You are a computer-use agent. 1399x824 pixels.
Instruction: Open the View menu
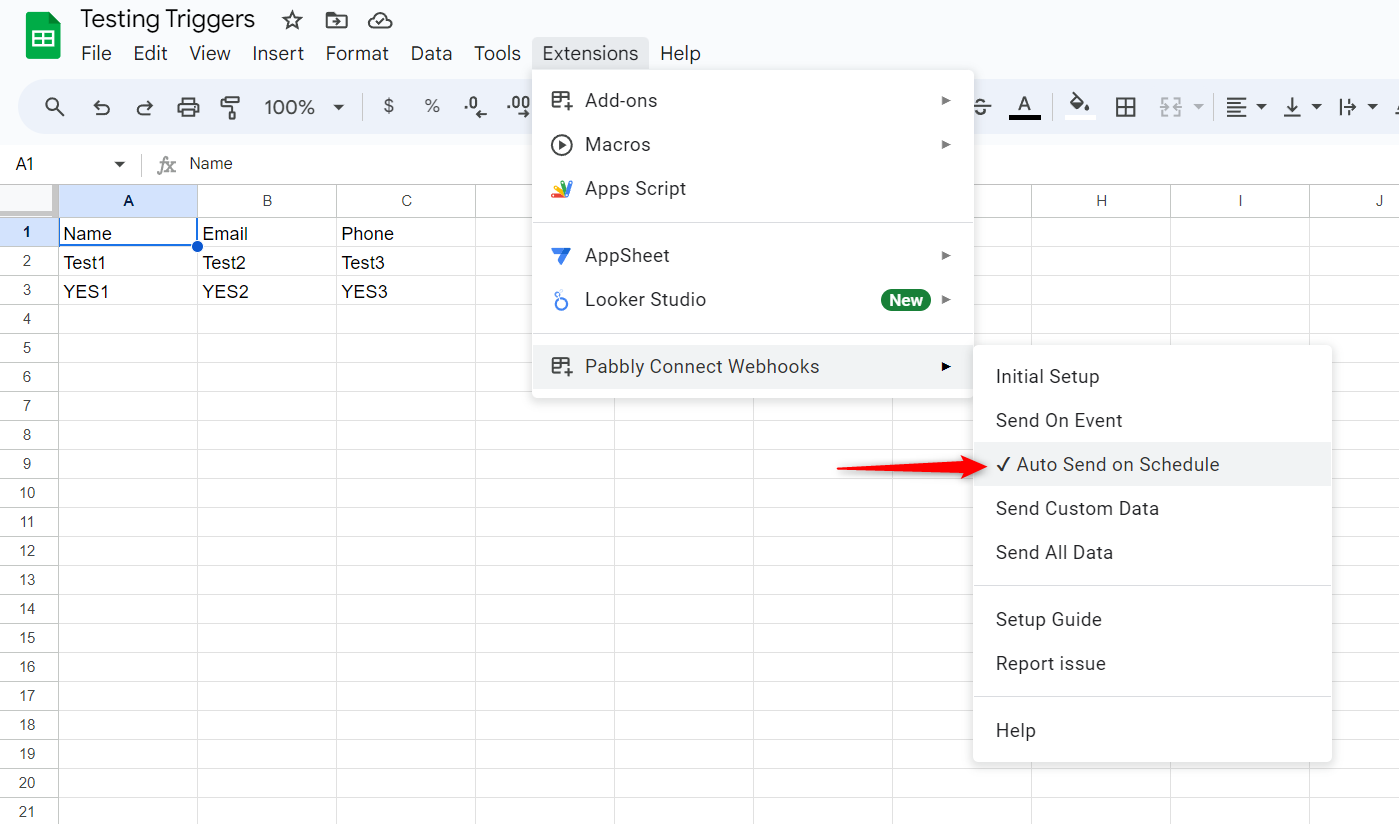[x=210, y=53]
